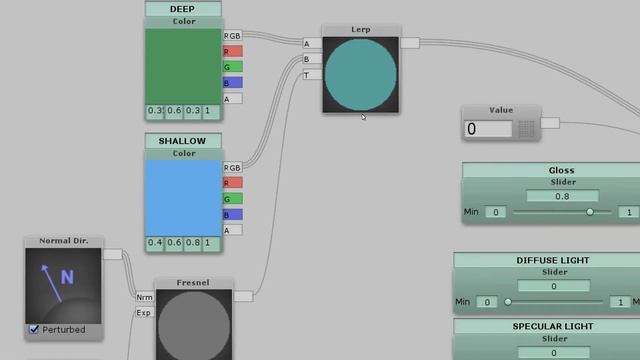
Task: Click the Normal Dir. output connector
Action: coord(113,254)
